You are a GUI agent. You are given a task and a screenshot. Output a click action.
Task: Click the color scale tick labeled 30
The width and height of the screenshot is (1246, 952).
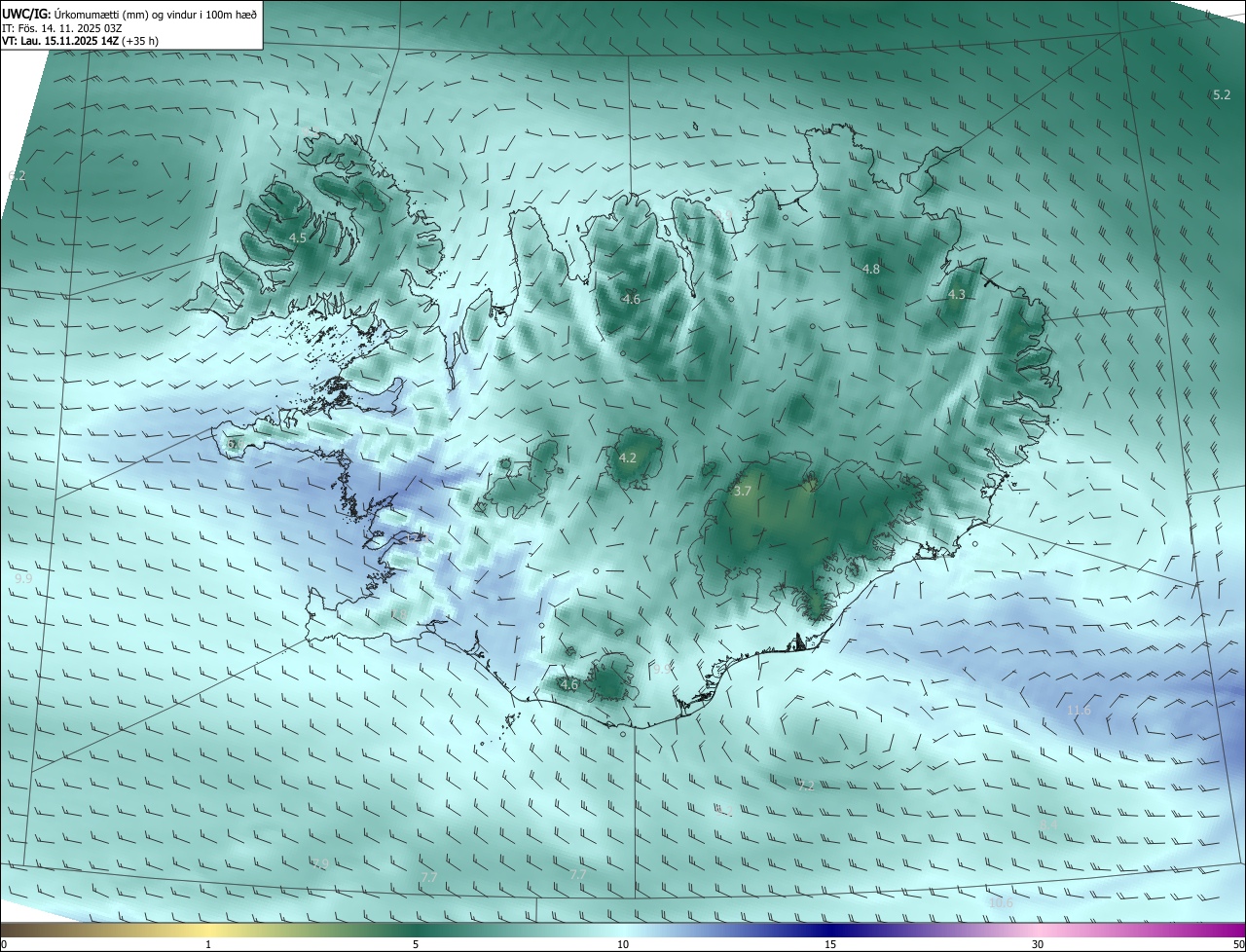pos(1038,944)
